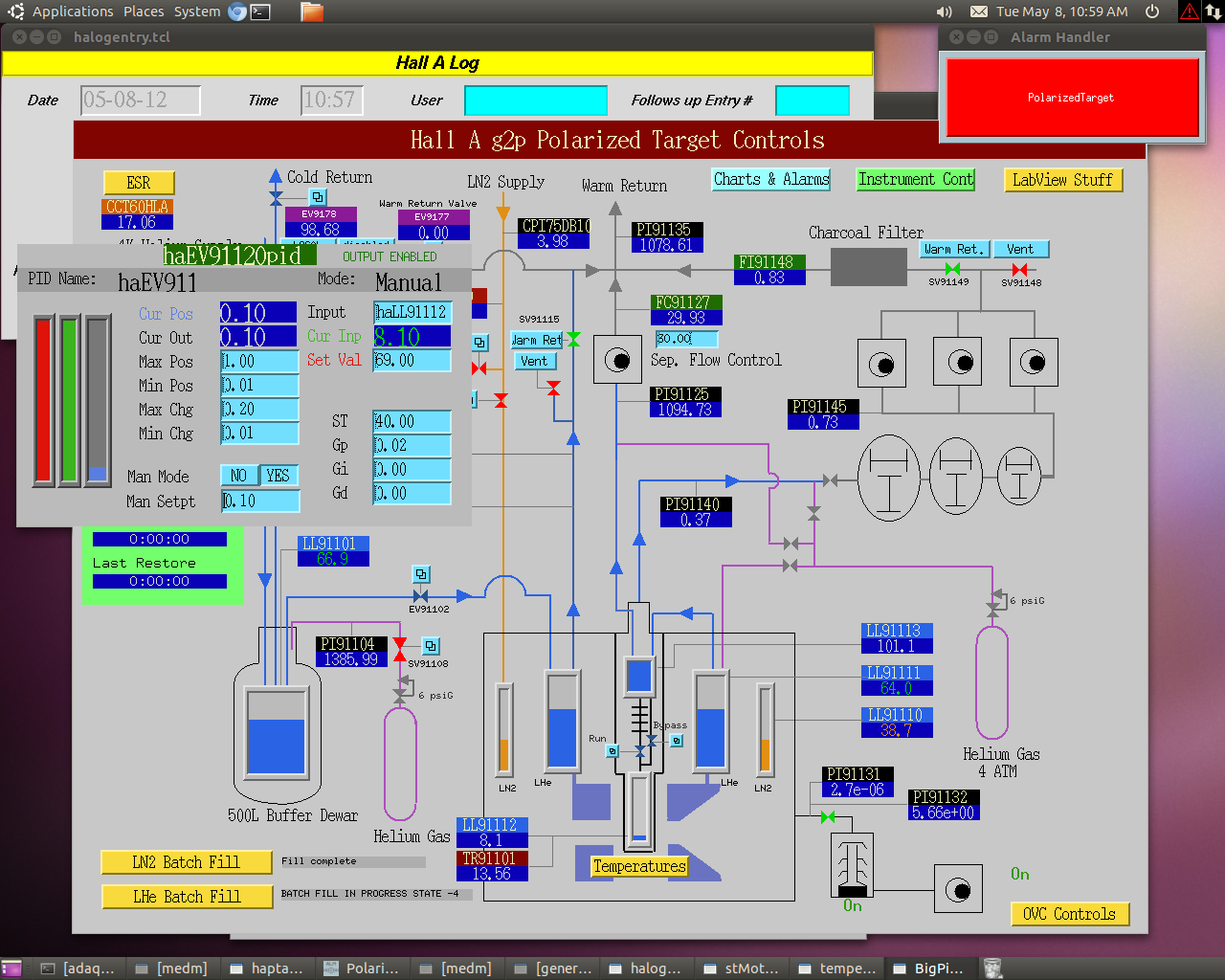Open terminal from top panel launcher

[x=260, y=11]
